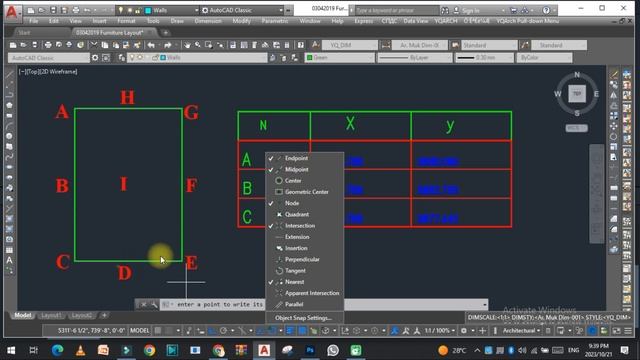Close the command line with X icon

[x=144, y=304]
